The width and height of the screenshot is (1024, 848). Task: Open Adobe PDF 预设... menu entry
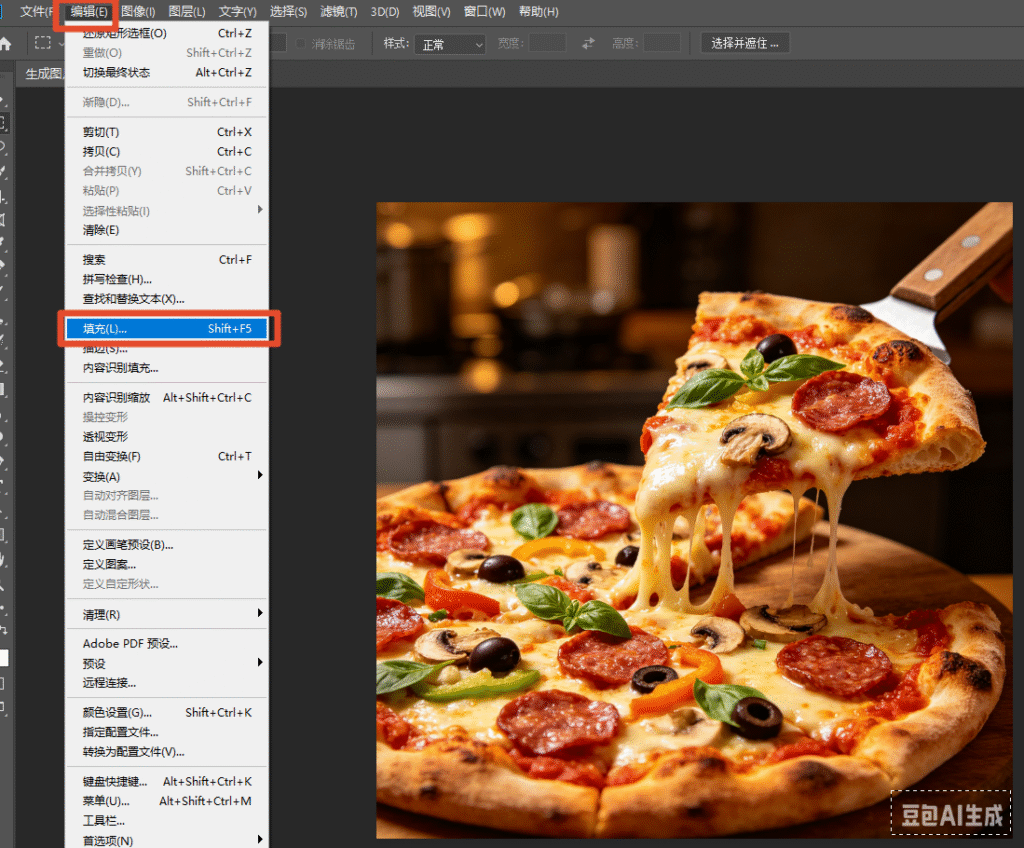[x=167, y=644]
